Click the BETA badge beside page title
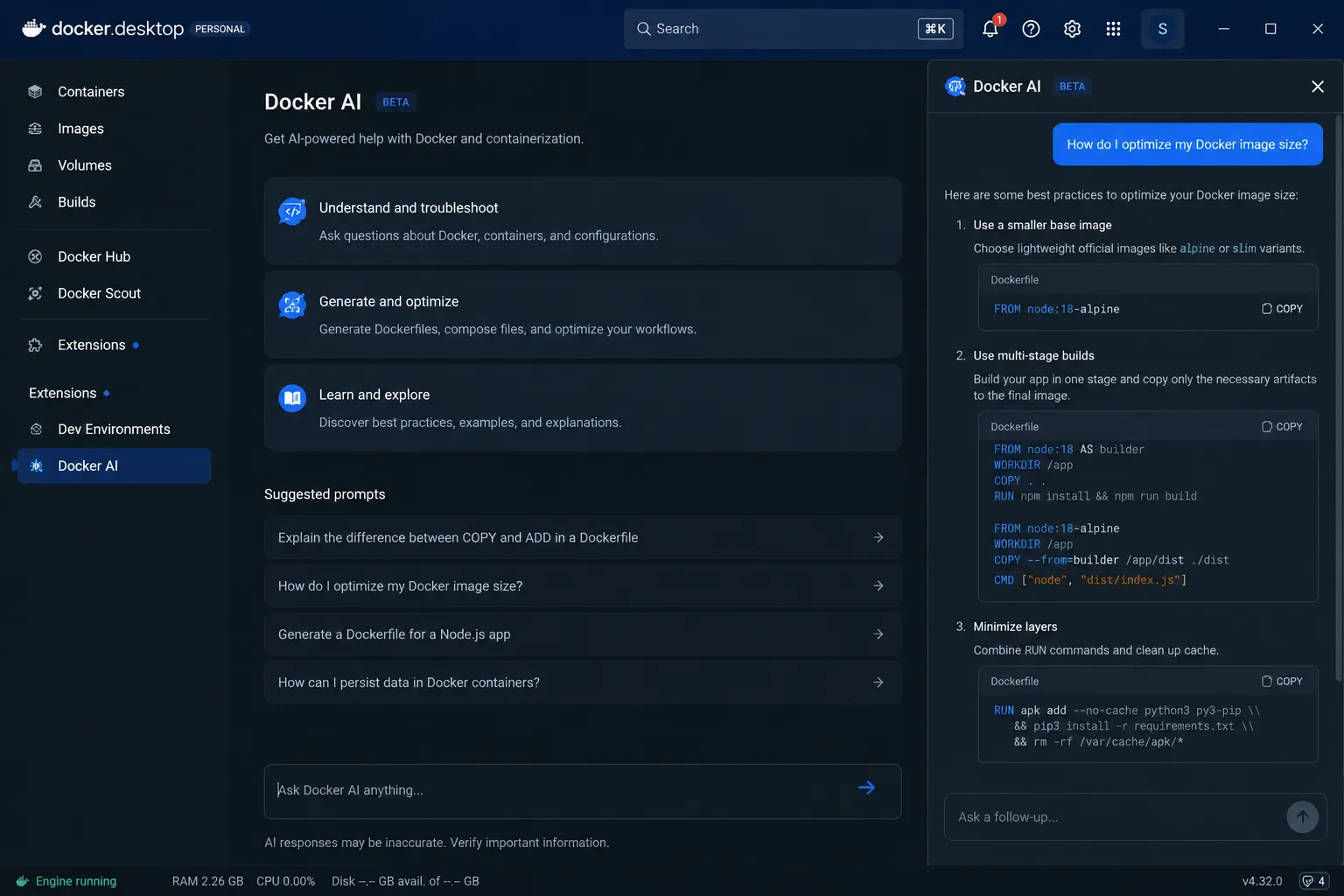This screenshot has width=1344, height=896. coord(395,102)
